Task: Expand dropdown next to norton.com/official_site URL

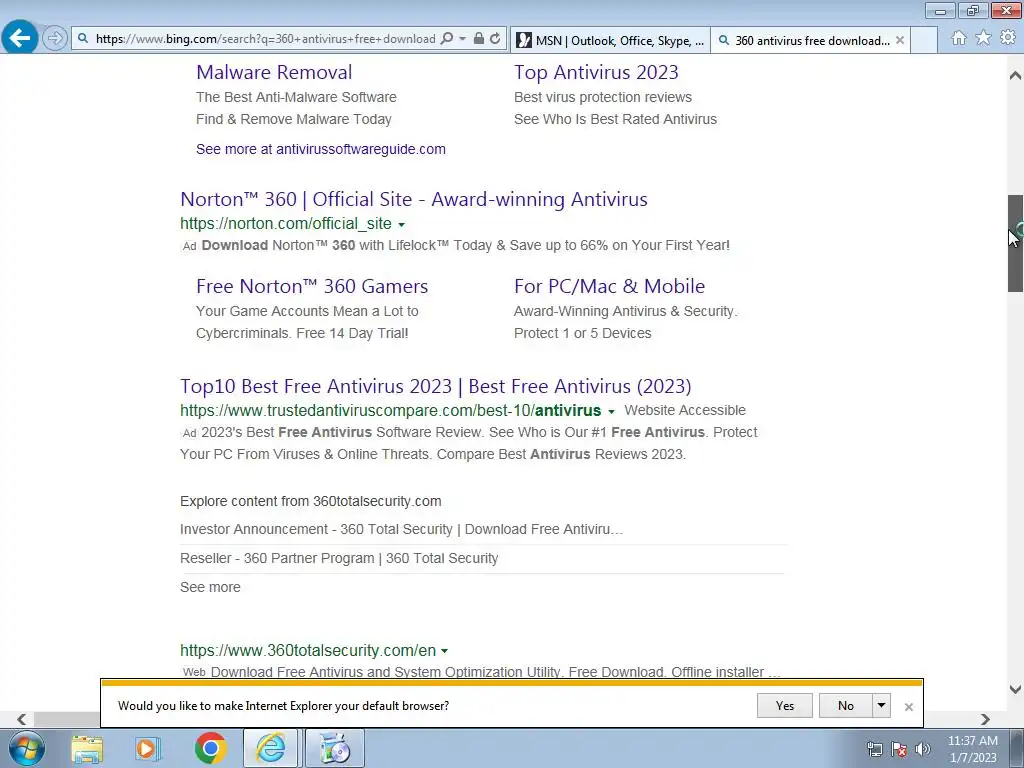Action: pos(402,225)
